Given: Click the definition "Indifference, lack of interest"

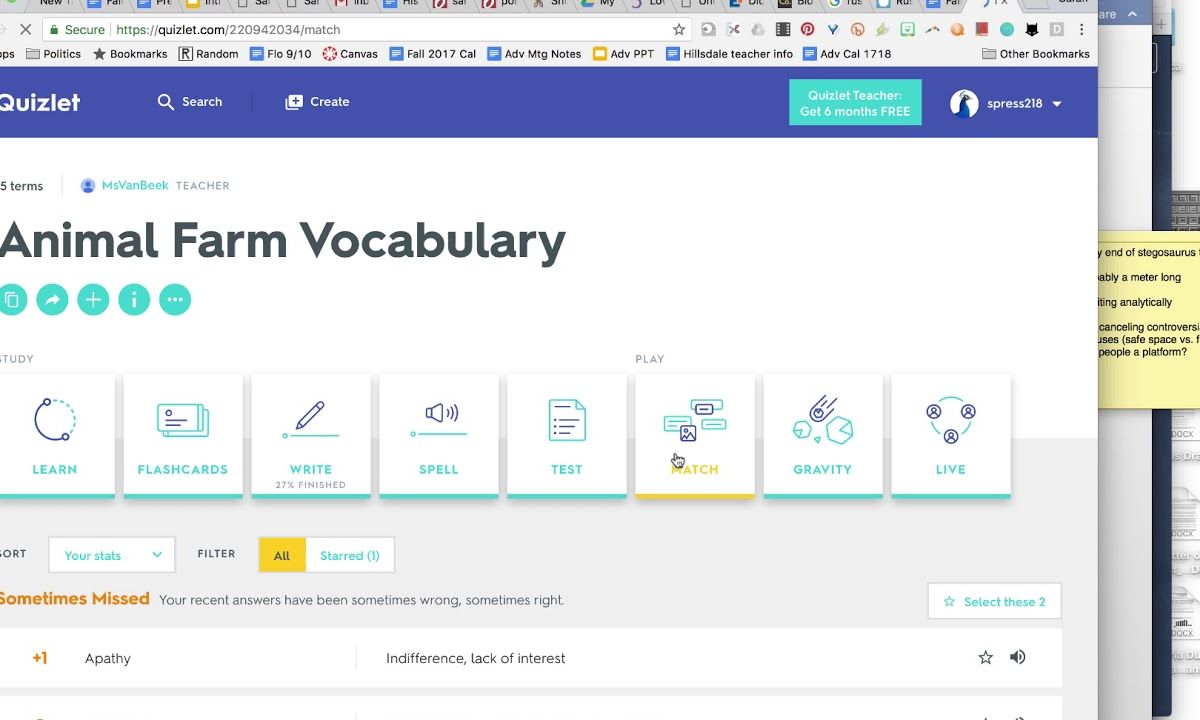Looking at the screenshot, I should pos(476,658).
